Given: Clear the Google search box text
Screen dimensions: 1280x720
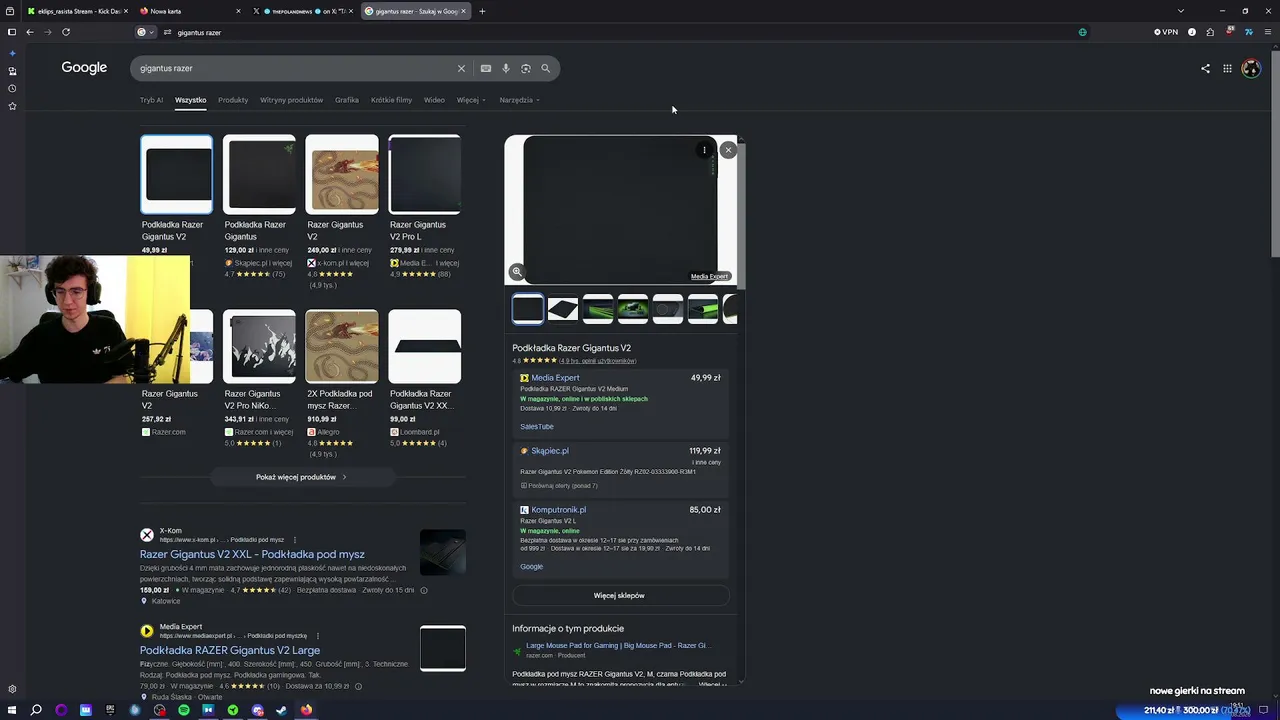Looking at the screenshot, I should pos(461,68).
